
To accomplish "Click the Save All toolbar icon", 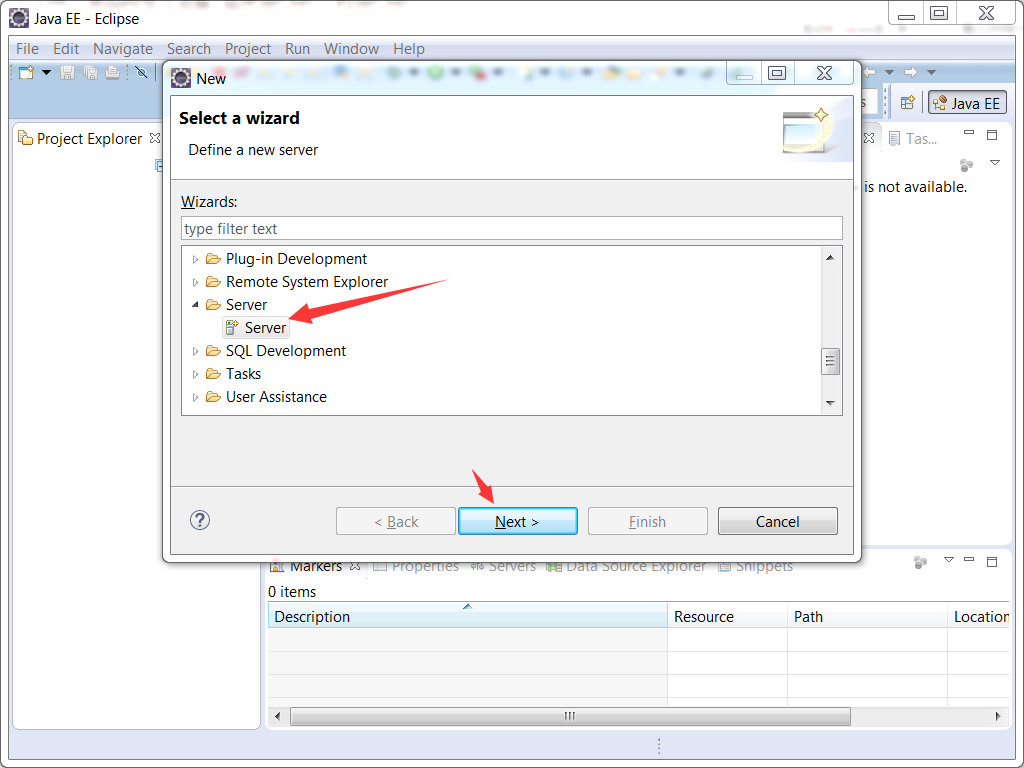I will tap(90, 72).
